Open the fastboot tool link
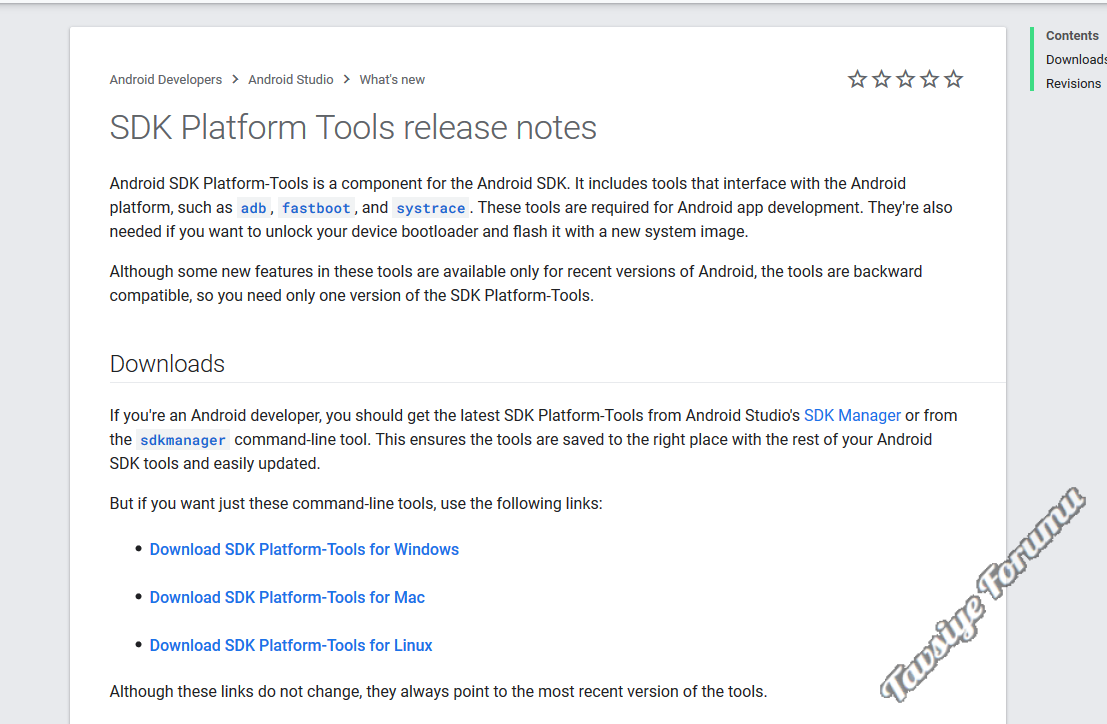The image size is (1107, 724). coord(316,208)
